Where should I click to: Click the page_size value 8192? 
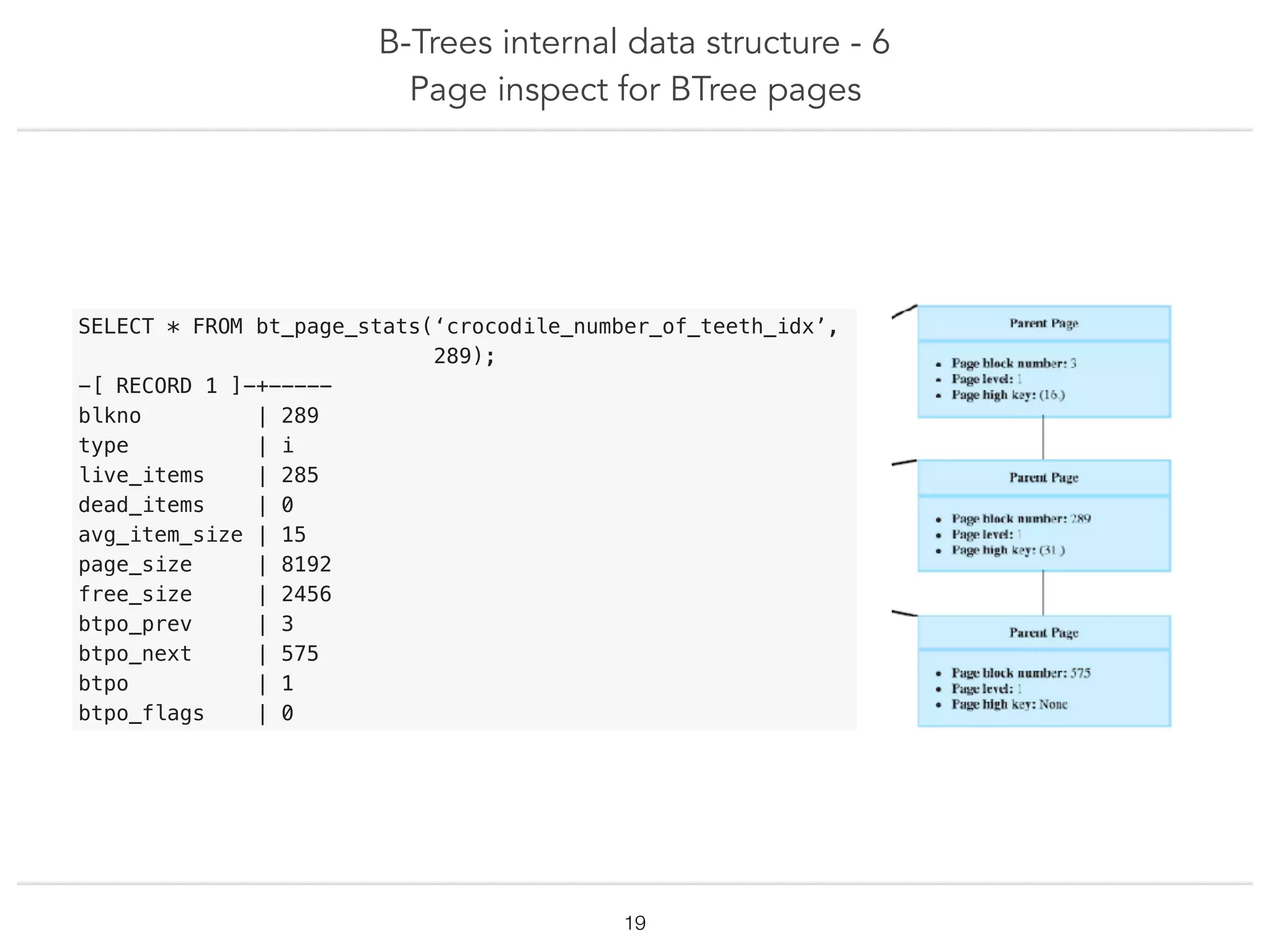(306, 565)
